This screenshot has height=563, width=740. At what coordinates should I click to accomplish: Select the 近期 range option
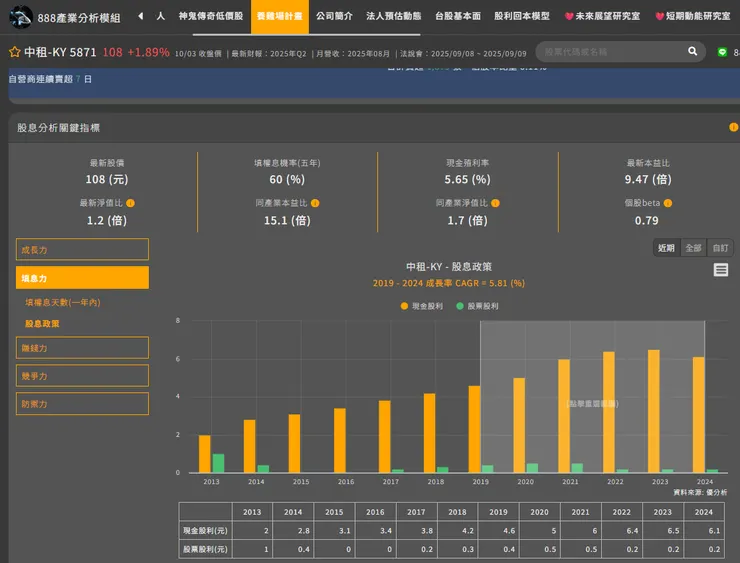point(666,248)
